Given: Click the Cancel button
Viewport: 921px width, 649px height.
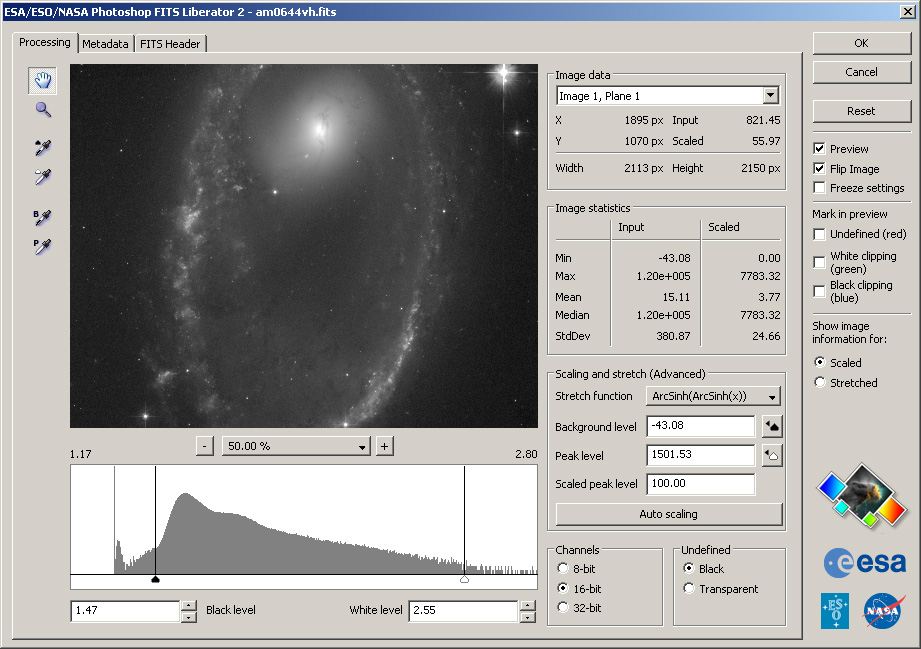Looking at the screenshot, I should 862,72.
